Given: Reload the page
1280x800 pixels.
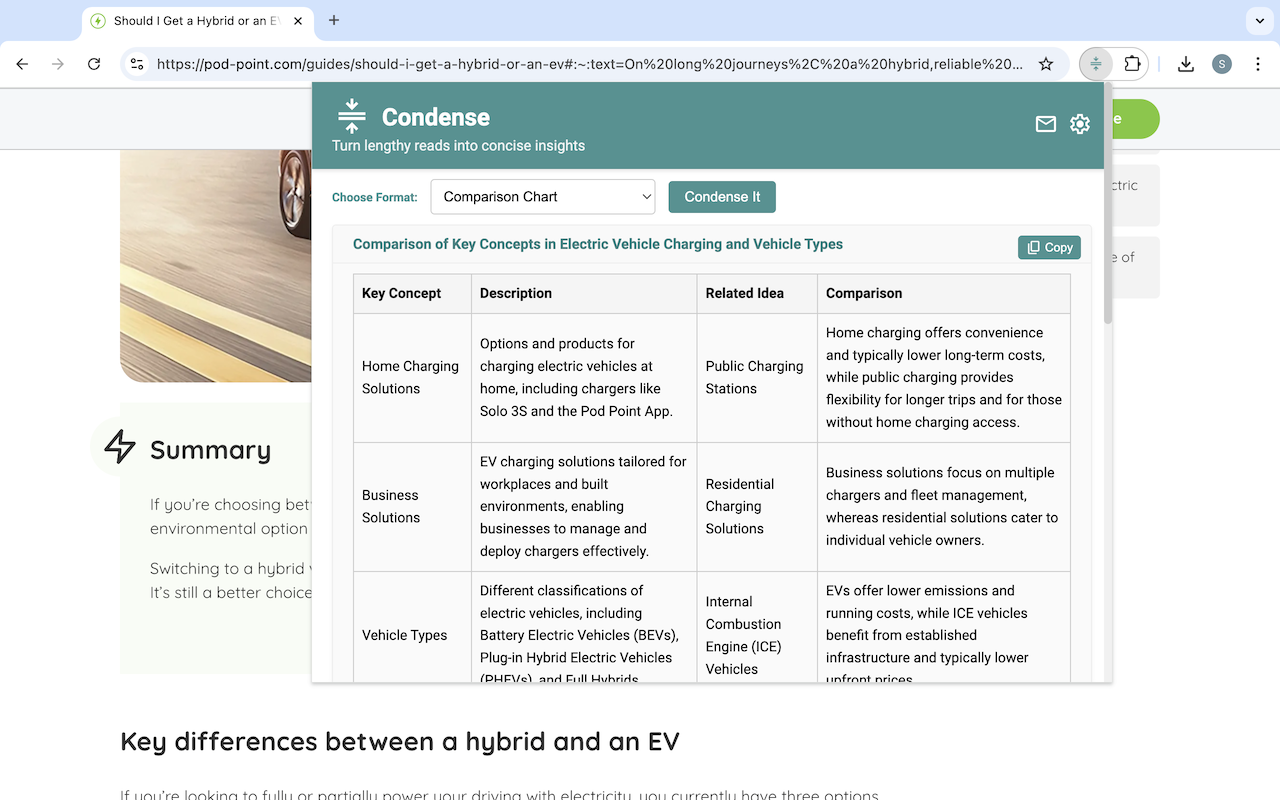Looking at the screenshot, I should point(94,64).
